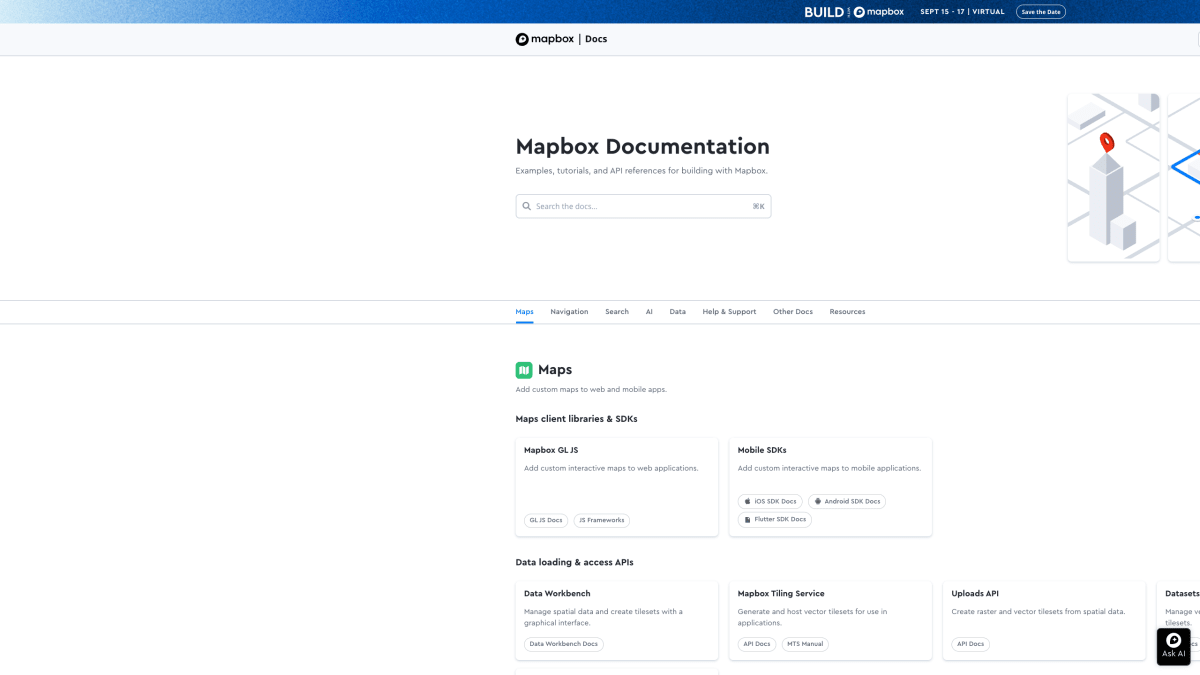This screenshot has width=1200, height=675.
Task: Click the Flutter SDK Docs chip icon
Action: pos(747,519)
